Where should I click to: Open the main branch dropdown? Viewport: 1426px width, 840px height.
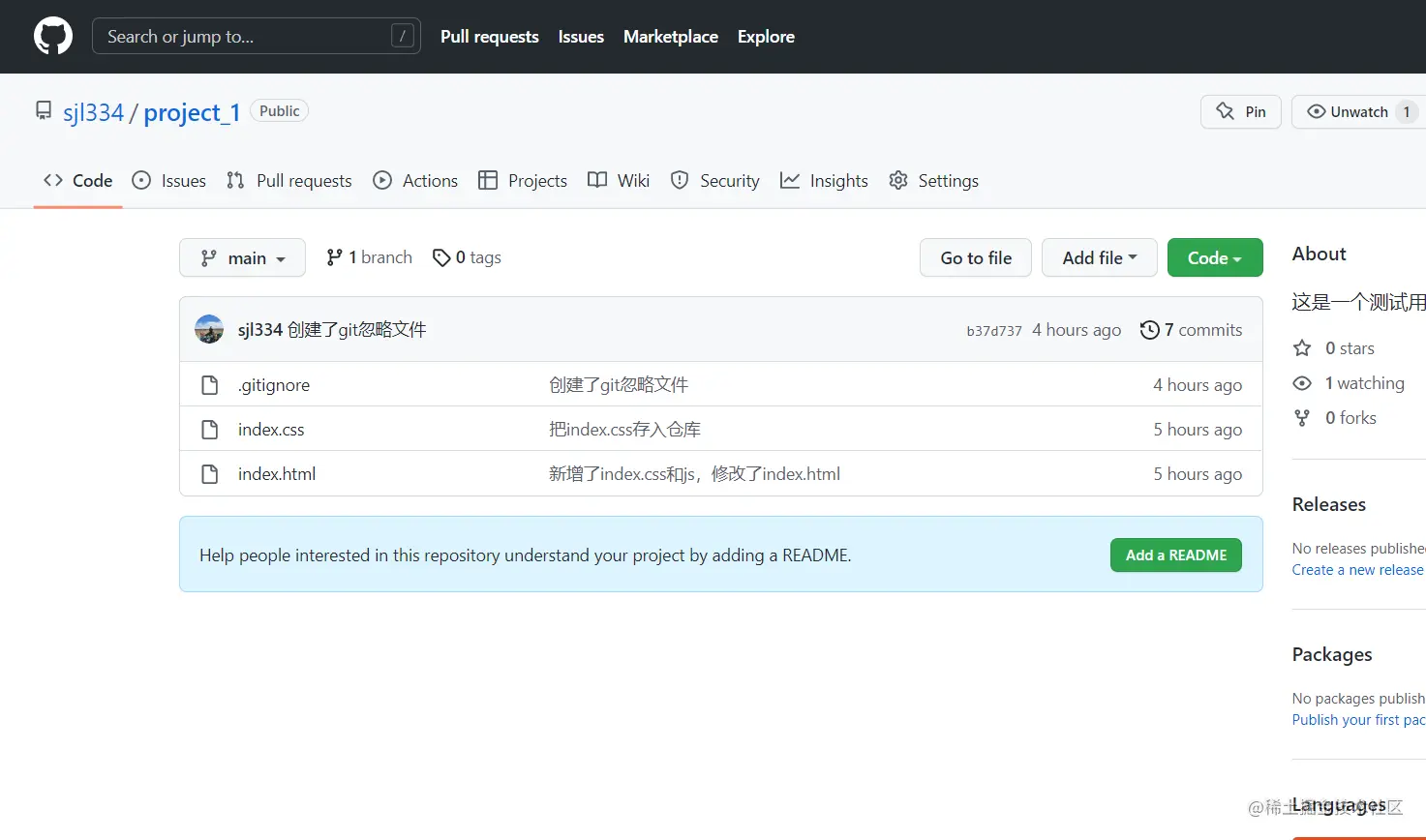[242, 257]
